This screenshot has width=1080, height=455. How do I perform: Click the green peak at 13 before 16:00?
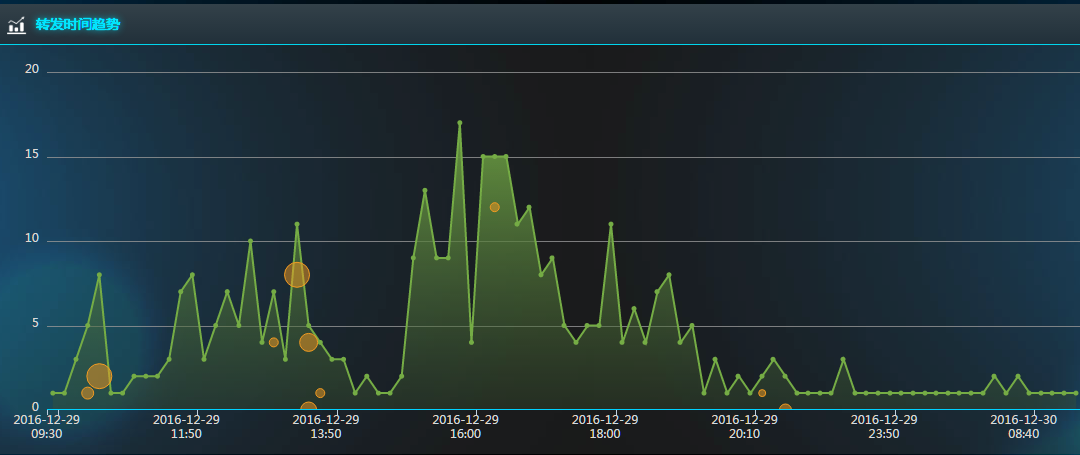pyautogui.click(x=425, y=190)
